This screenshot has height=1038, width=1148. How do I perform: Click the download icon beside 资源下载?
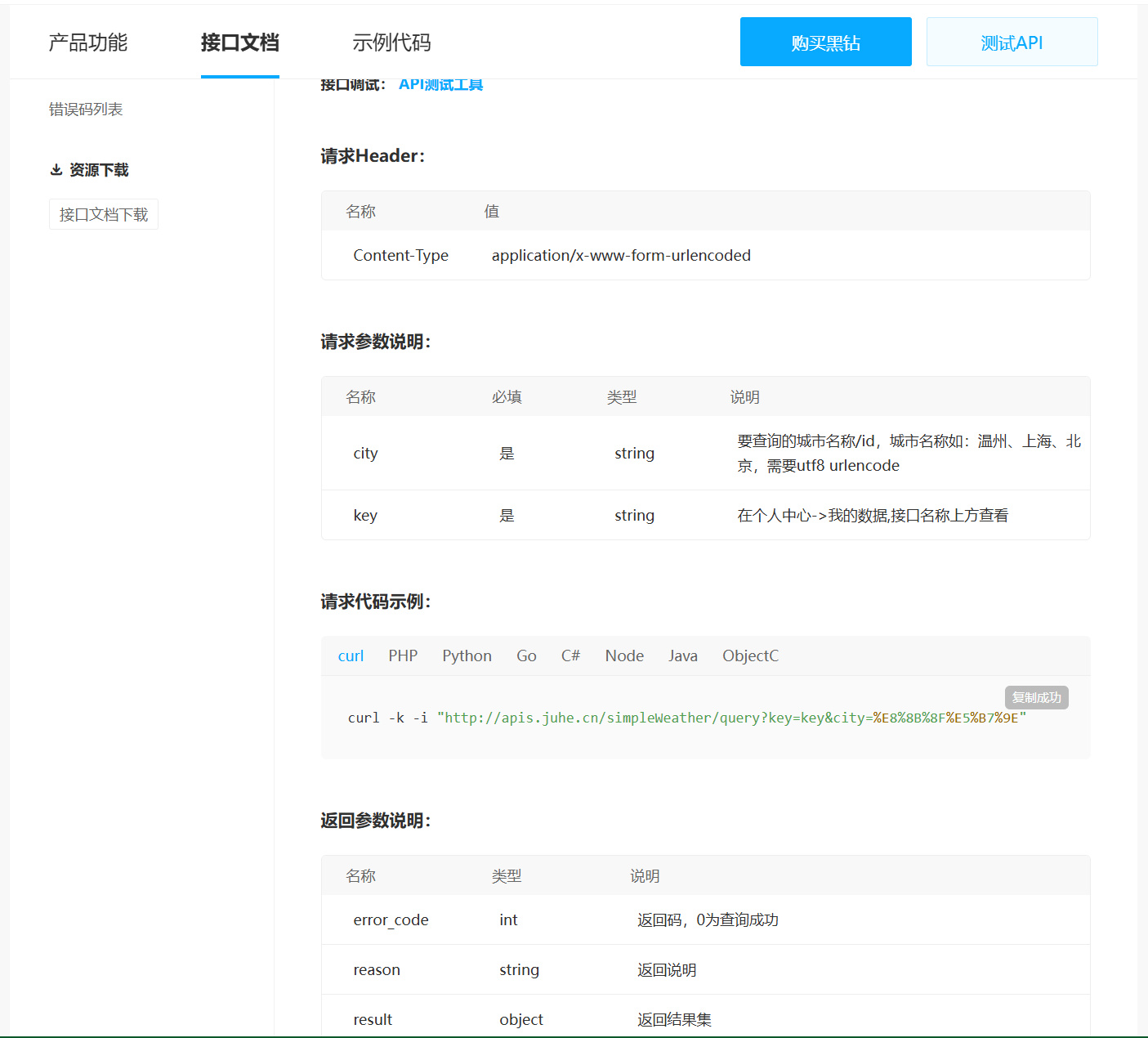click(x=56, y=169)
